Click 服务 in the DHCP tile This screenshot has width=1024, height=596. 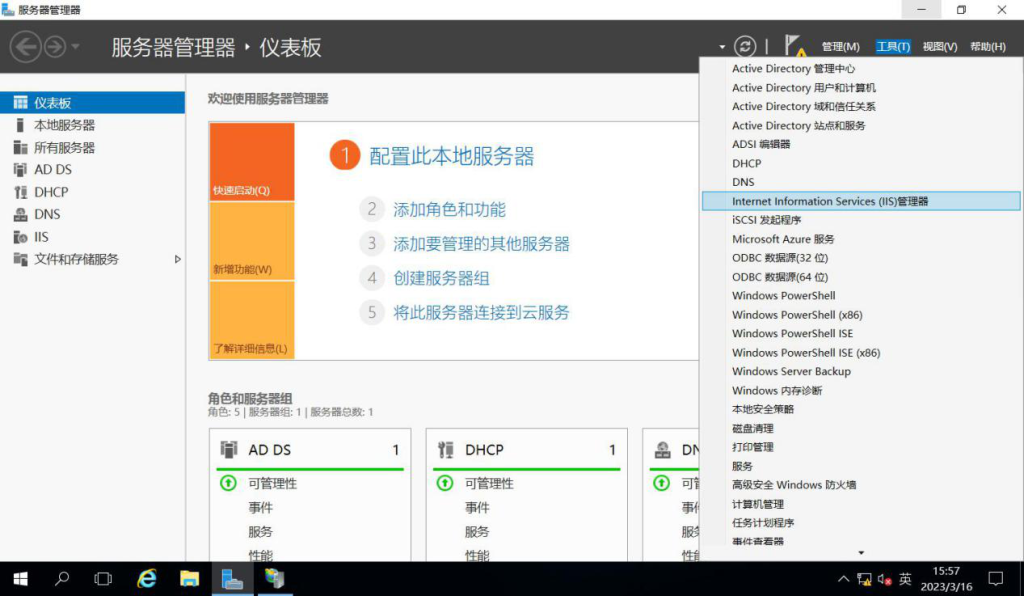click(x=477, y=531)
